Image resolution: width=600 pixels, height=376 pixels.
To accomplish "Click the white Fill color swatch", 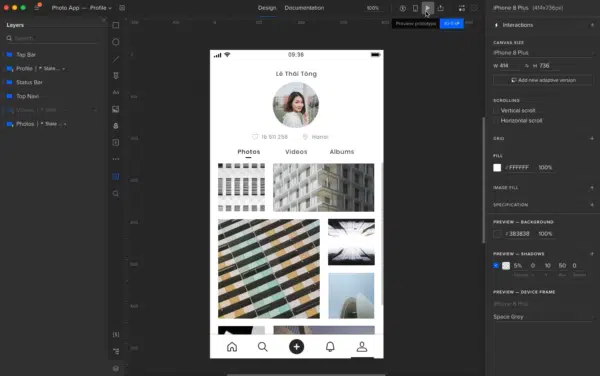I will [497, 168].
